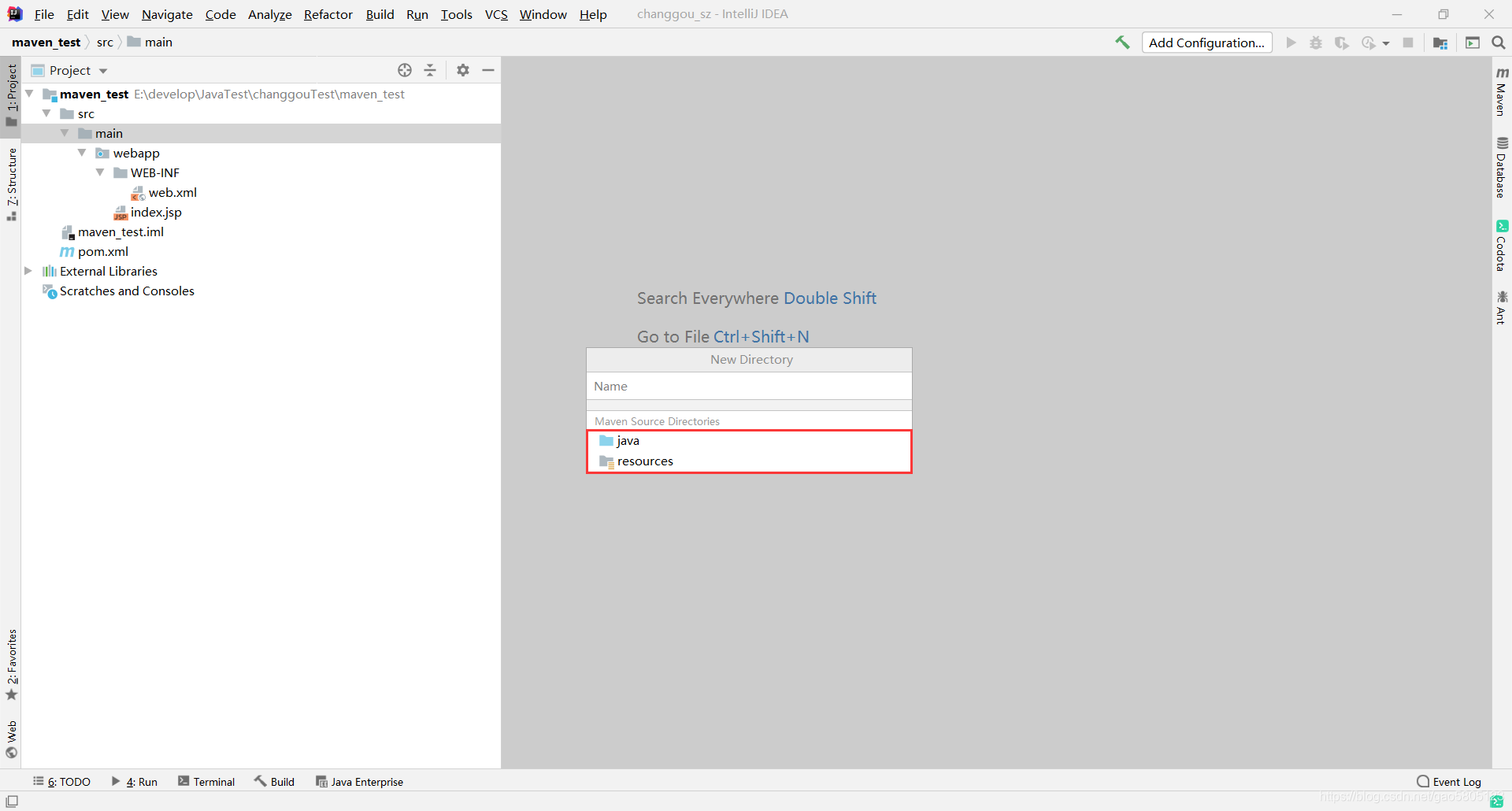Click Add Configuration button
The height and width of the screenshot is (811, 1512).
tap(1206, 43)
